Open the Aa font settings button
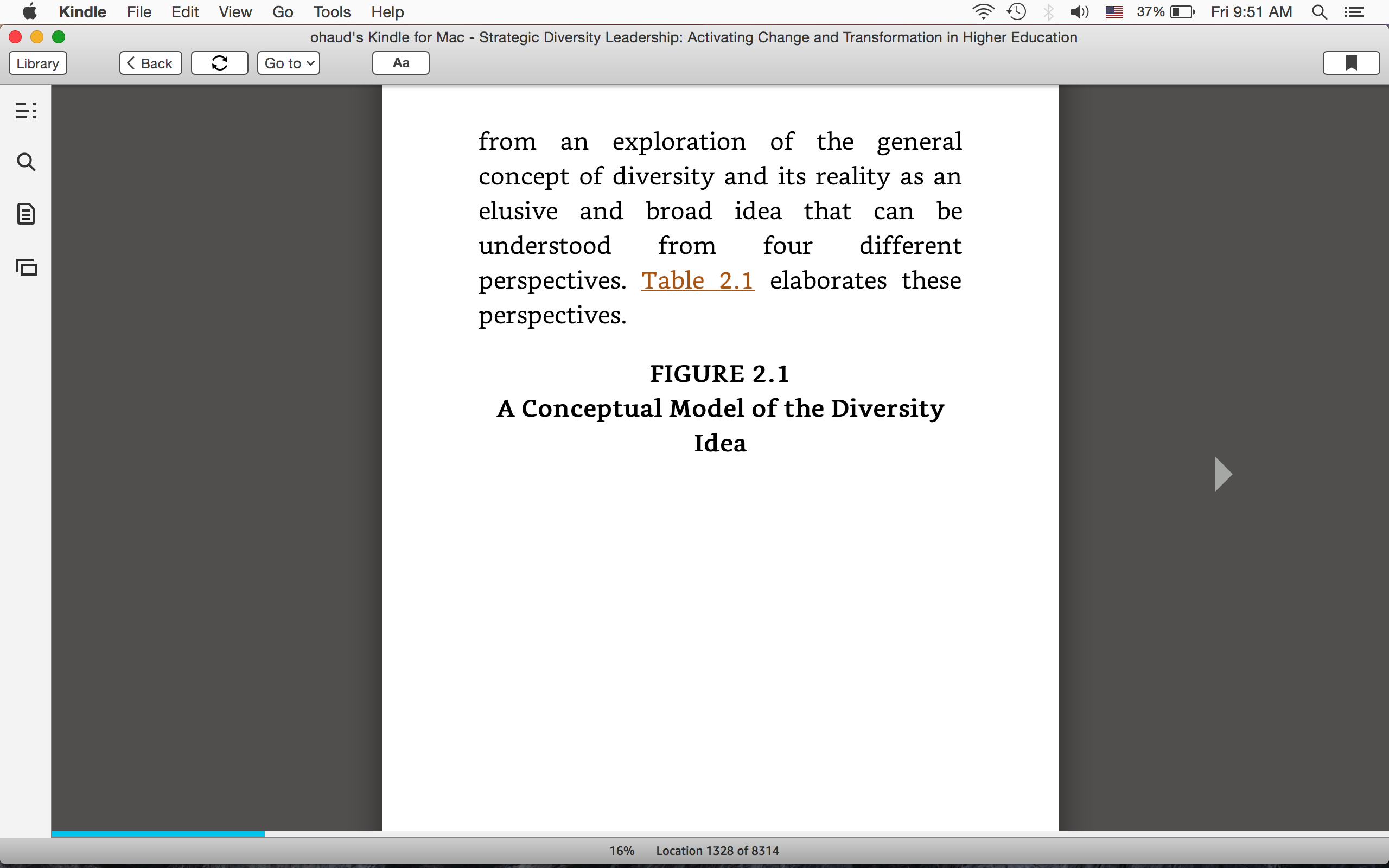Image resolution: width=1389 pixels, height=868 pixels. click(x=400, y=63)
